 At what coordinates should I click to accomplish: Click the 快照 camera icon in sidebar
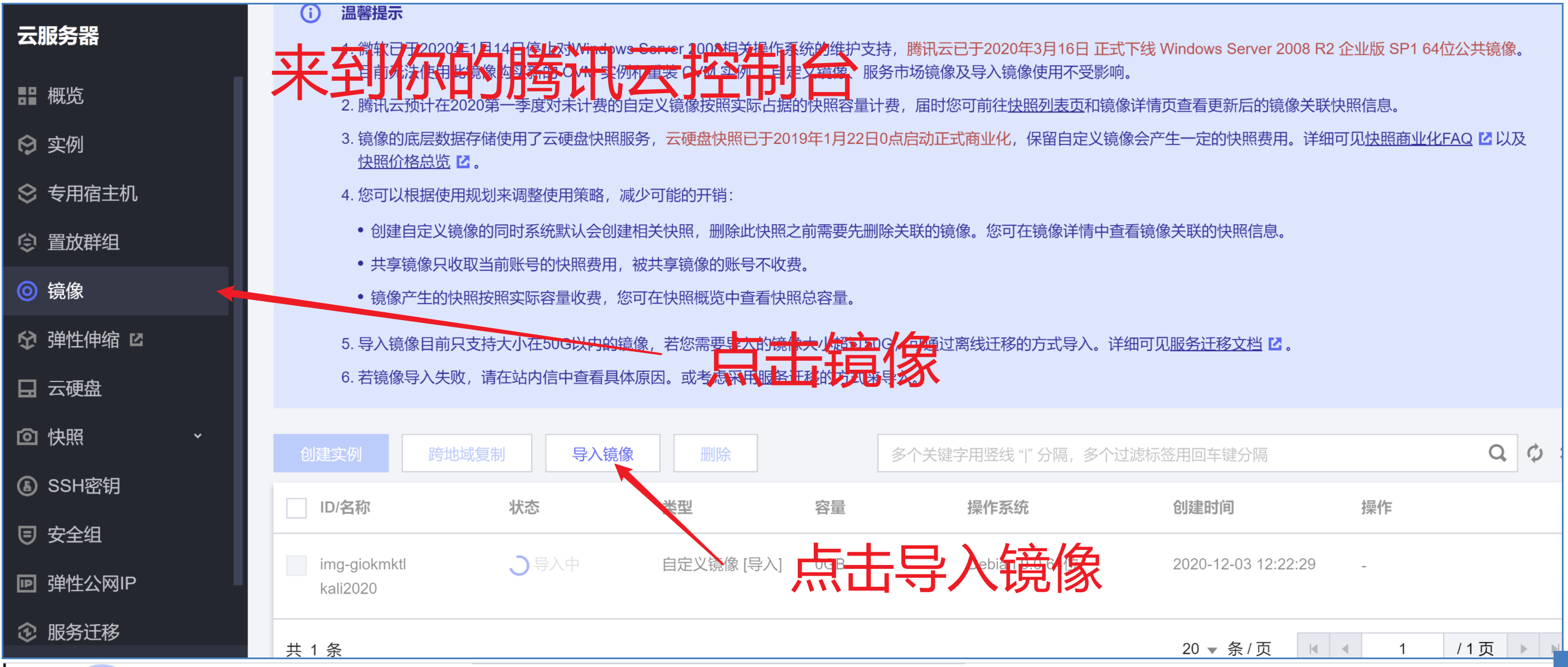point(27,437)
